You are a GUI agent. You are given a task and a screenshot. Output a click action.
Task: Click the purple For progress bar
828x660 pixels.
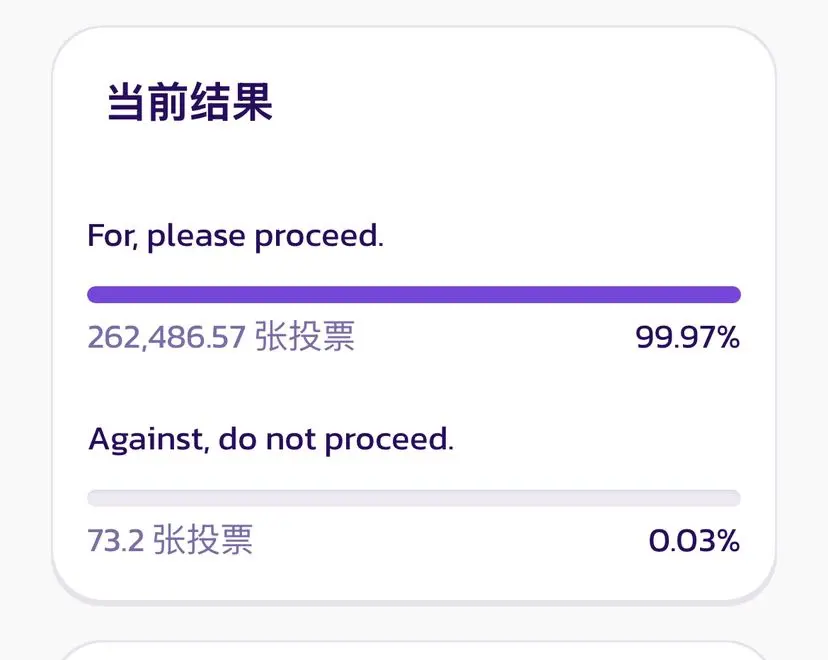point(414,294)
